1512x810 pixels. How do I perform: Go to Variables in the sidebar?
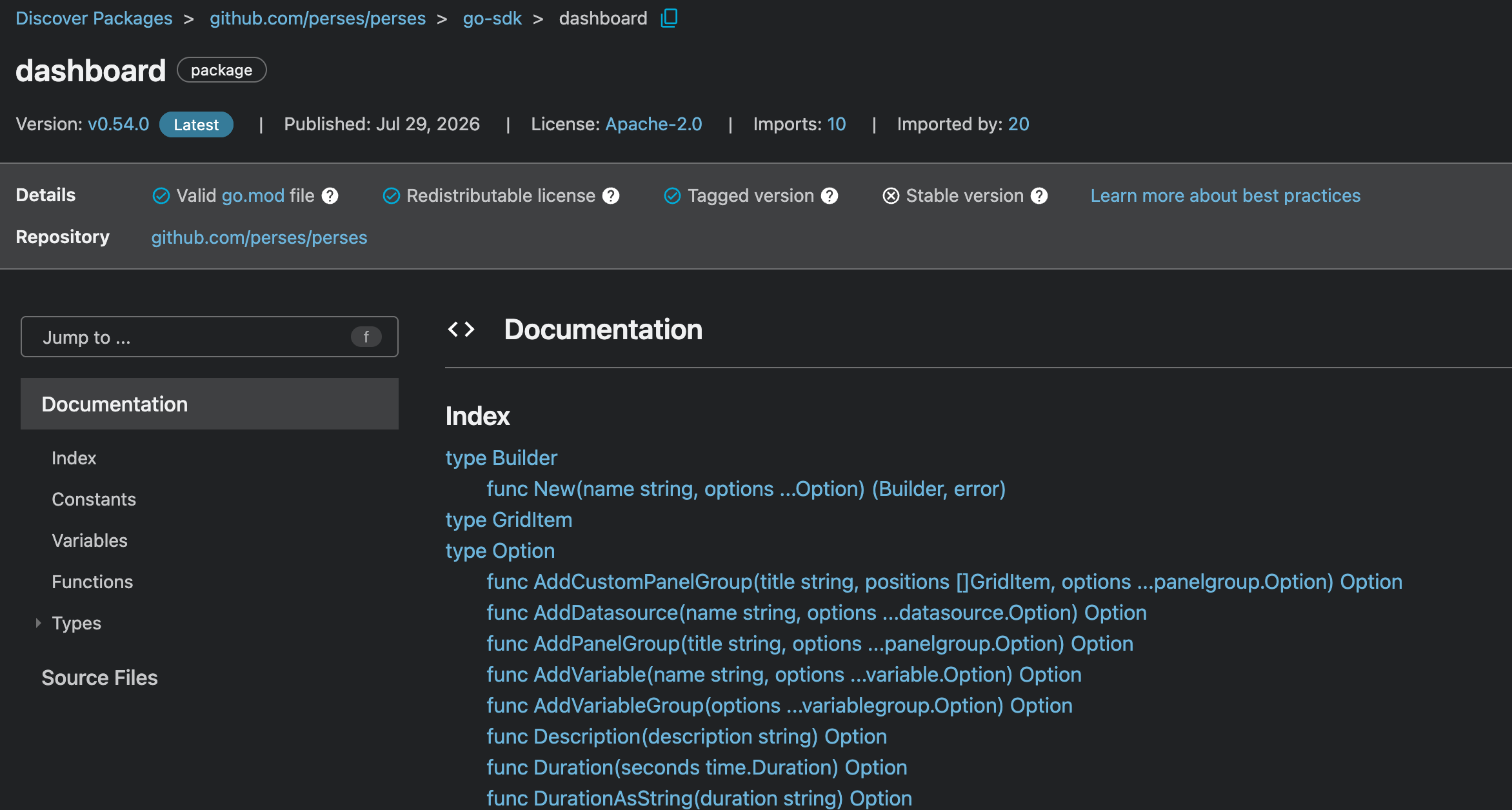click(x=90, y=540)
